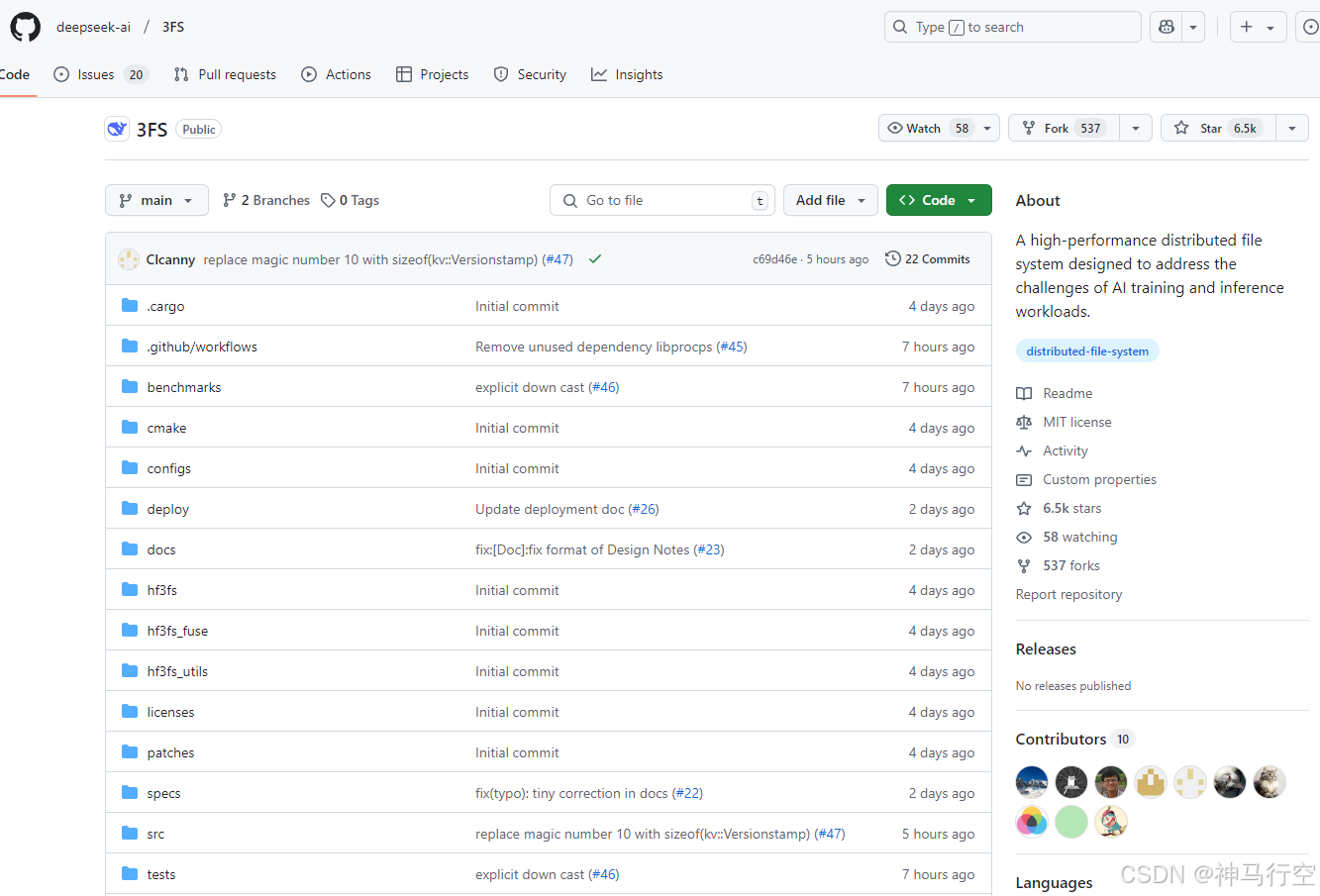
Task: Open the patches folder
Action: click(170, 752)
